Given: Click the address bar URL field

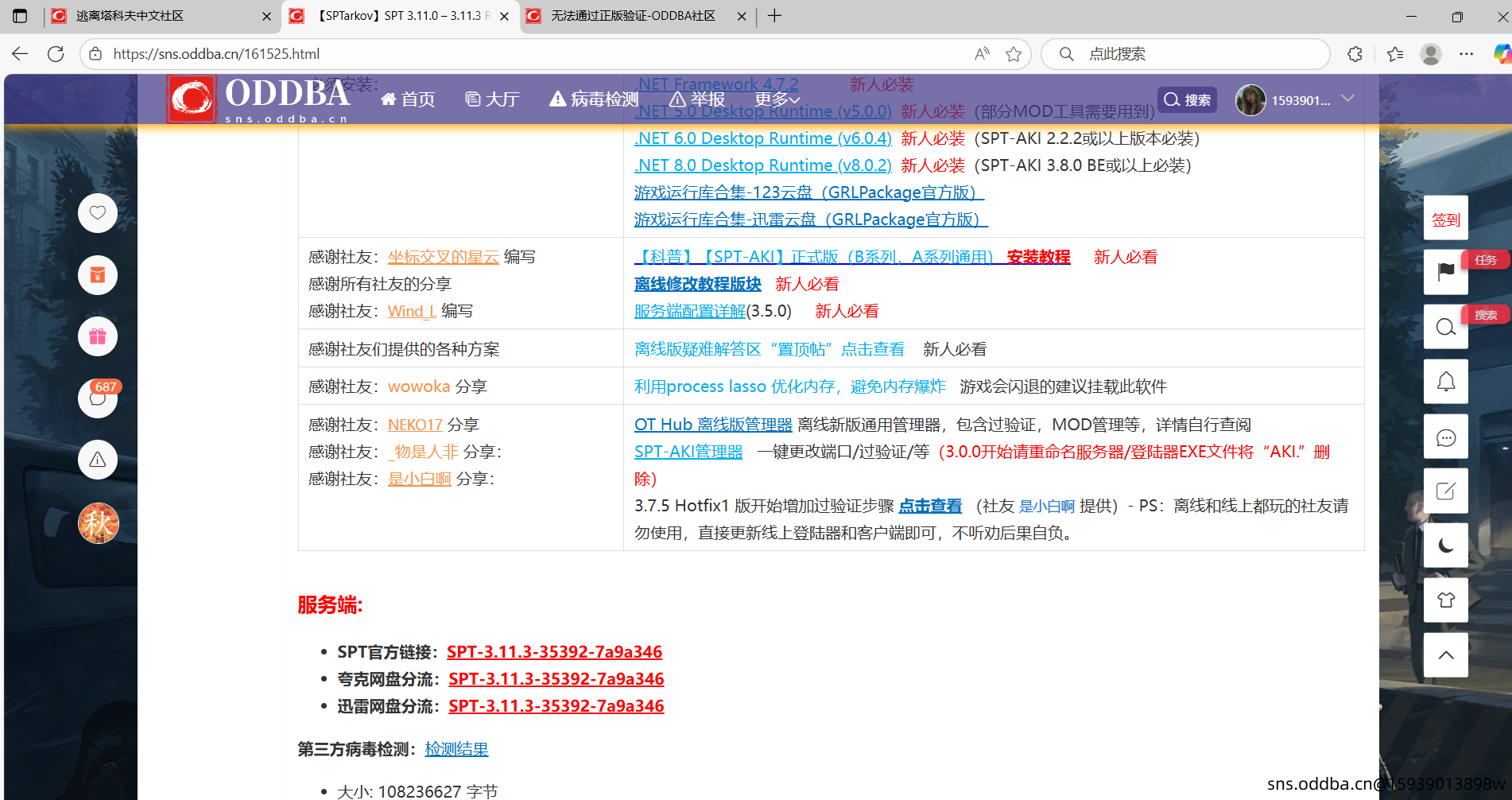Looking at the screenshot, I should coord(525,53).
